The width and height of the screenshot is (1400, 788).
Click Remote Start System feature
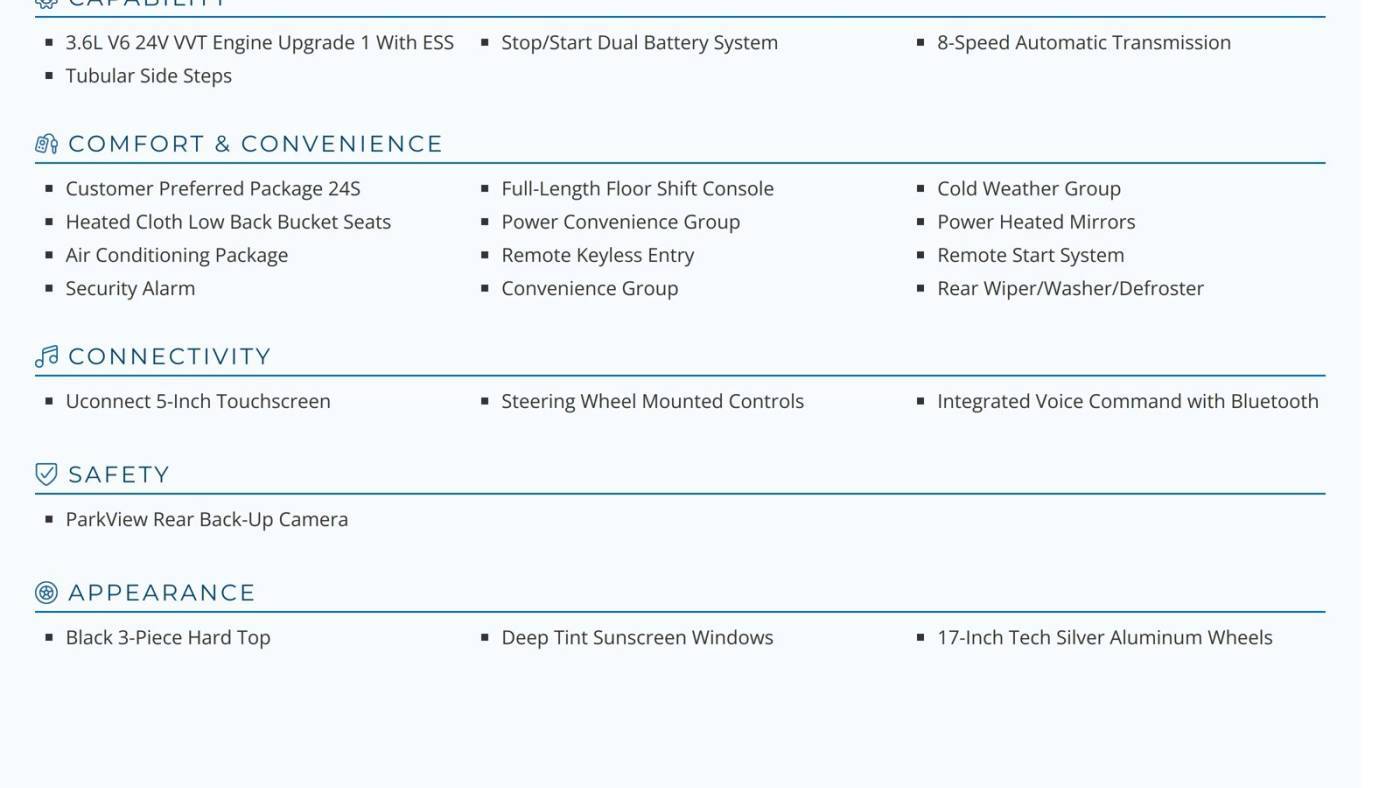pos(1031,255)
